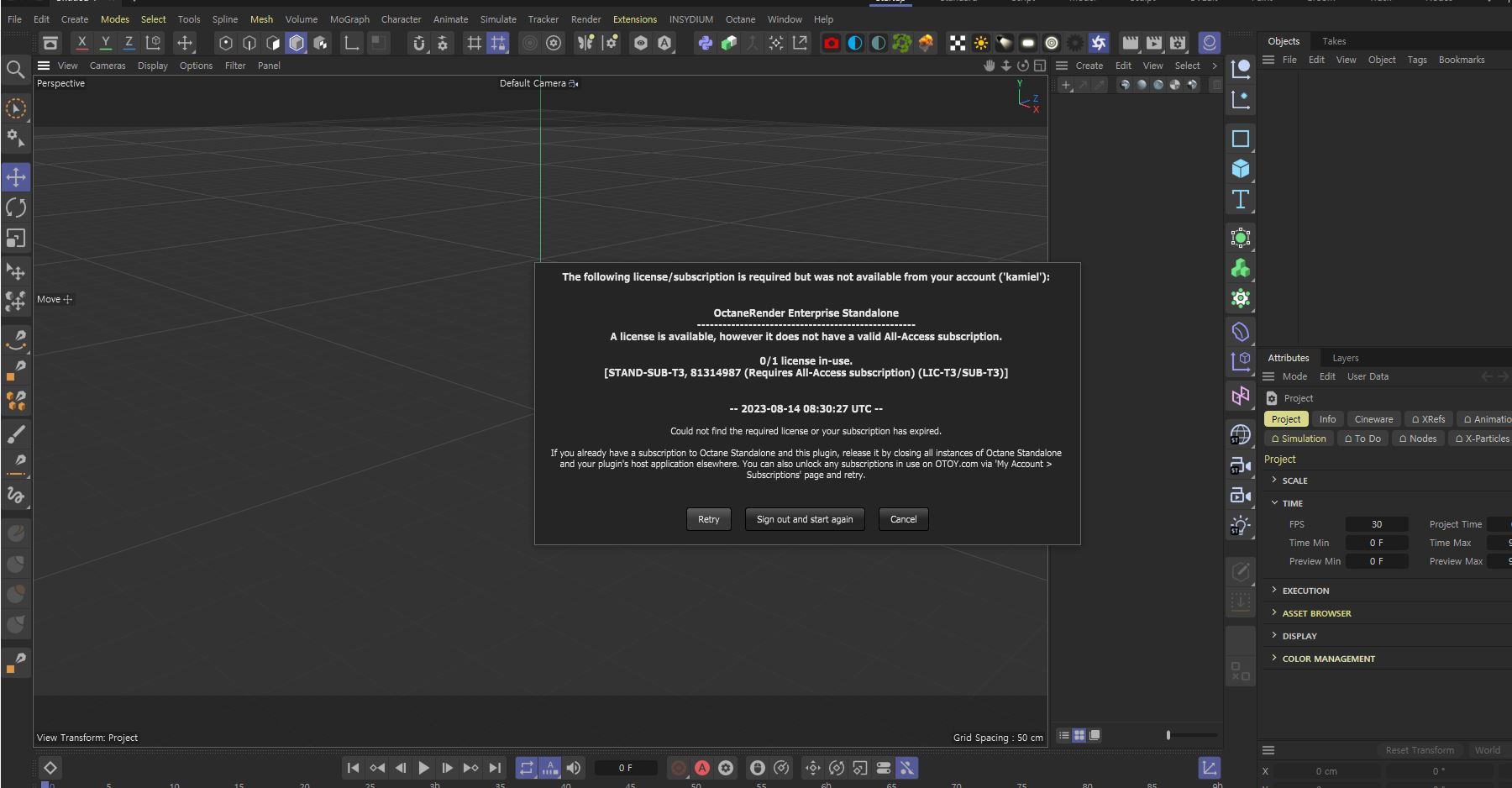Viewport: 1512px width, 788px height.
Task: Cancel the license dialog
Action: 904,519
